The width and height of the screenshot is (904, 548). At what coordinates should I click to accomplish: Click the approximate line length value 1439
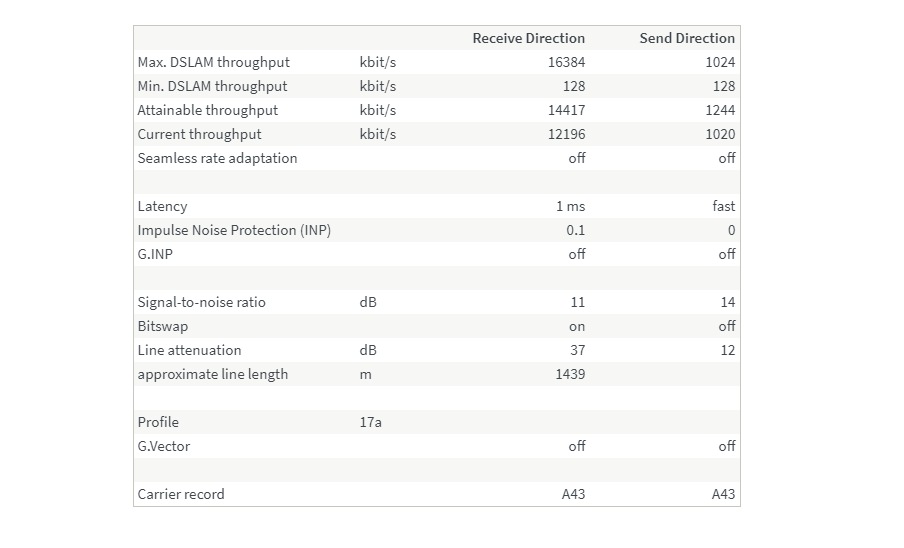pos(570,375)
